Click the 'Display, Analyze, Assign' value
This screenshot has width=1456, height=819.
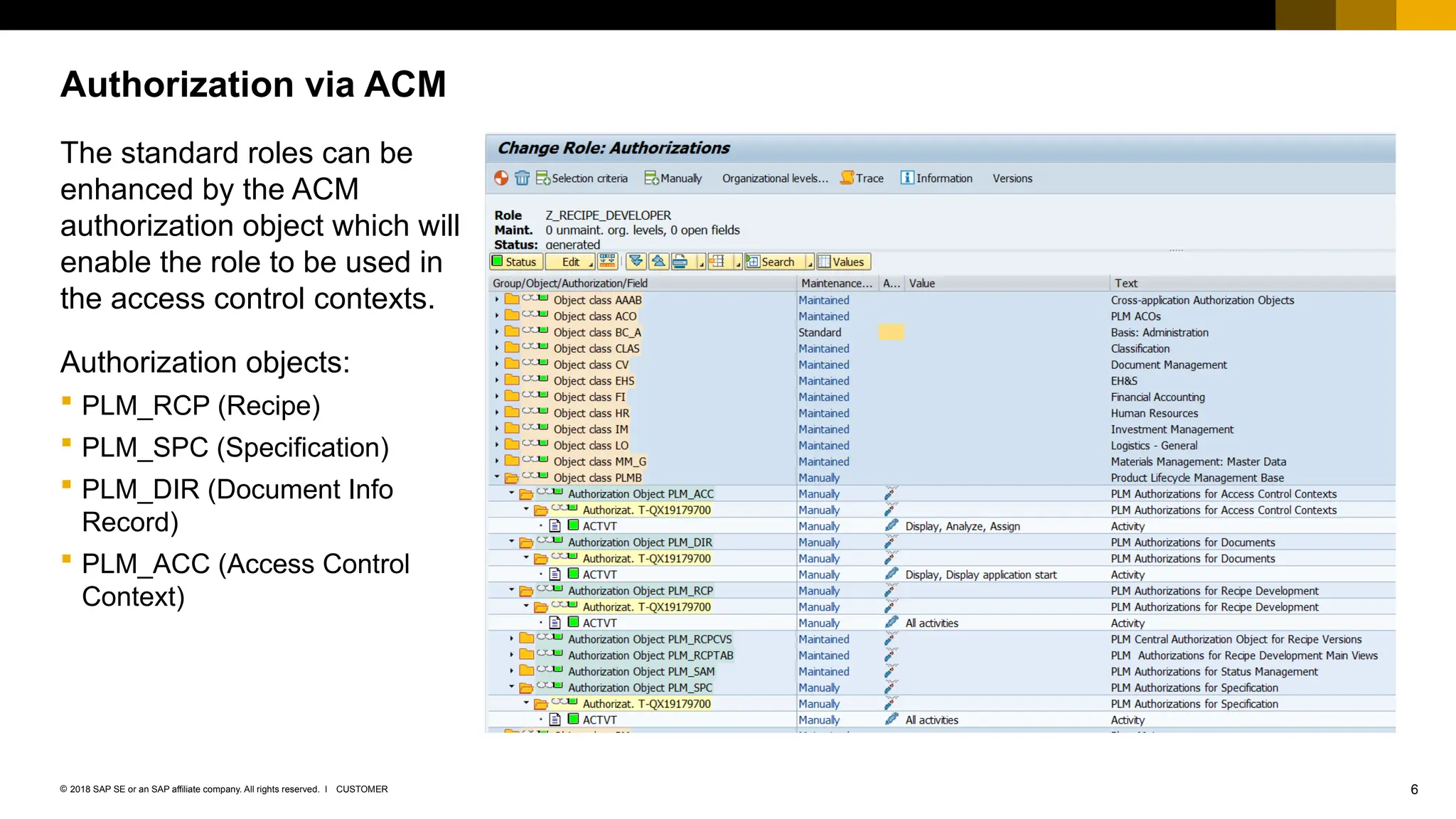[x=962, y=526]
